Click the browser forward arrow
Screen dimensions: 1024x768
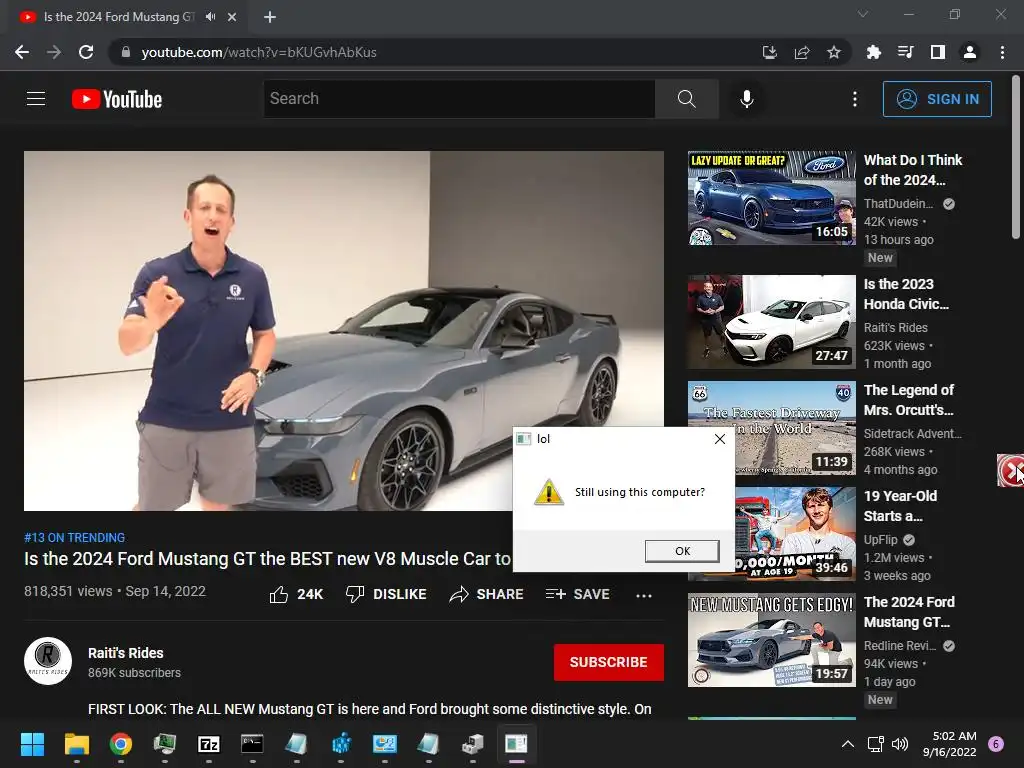[x=54, y=52]
